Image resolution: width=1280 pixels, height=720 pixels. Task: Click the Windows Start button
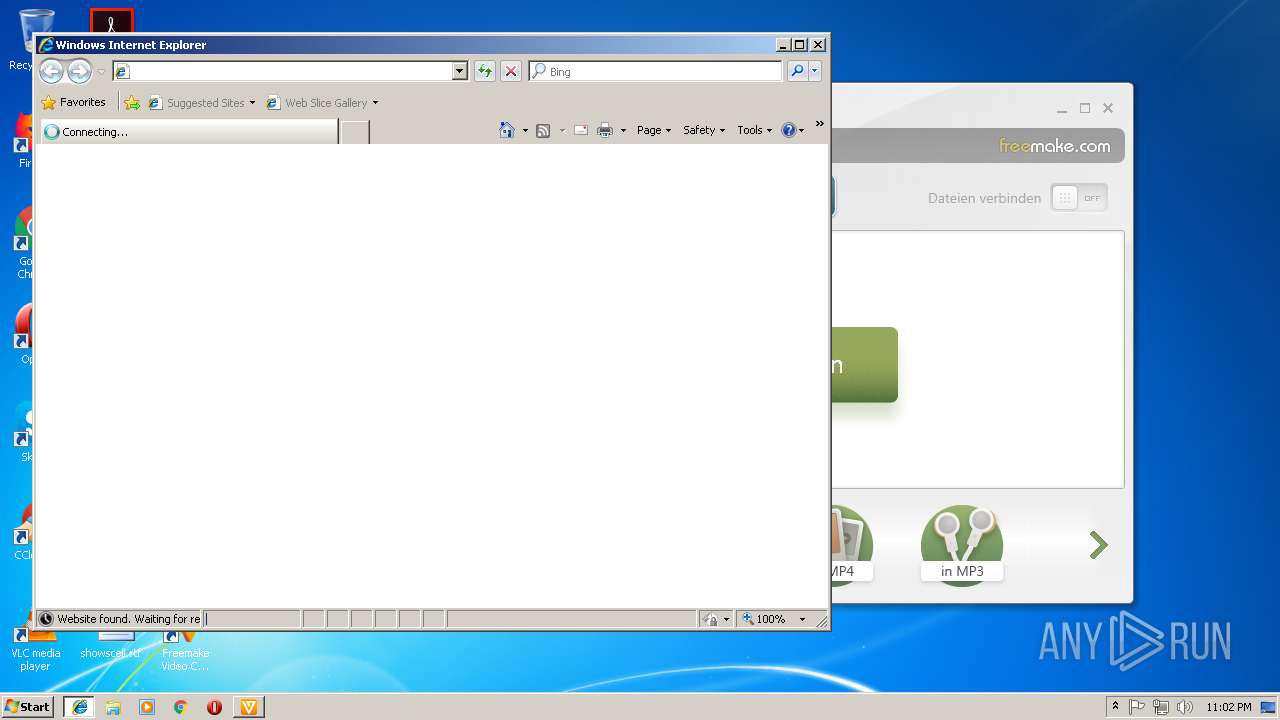(x=28, y=706)
